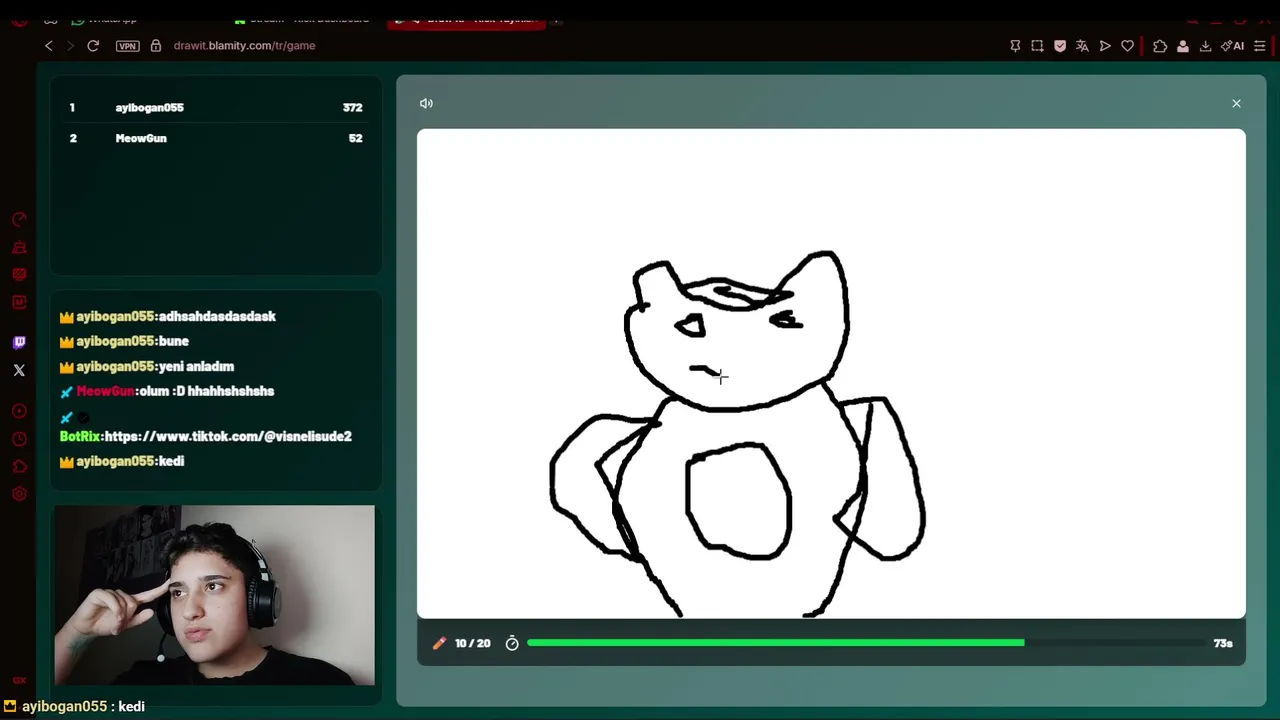
Task: Click the white drawing canvas with the cat sketch
Action: click(831, 373)
